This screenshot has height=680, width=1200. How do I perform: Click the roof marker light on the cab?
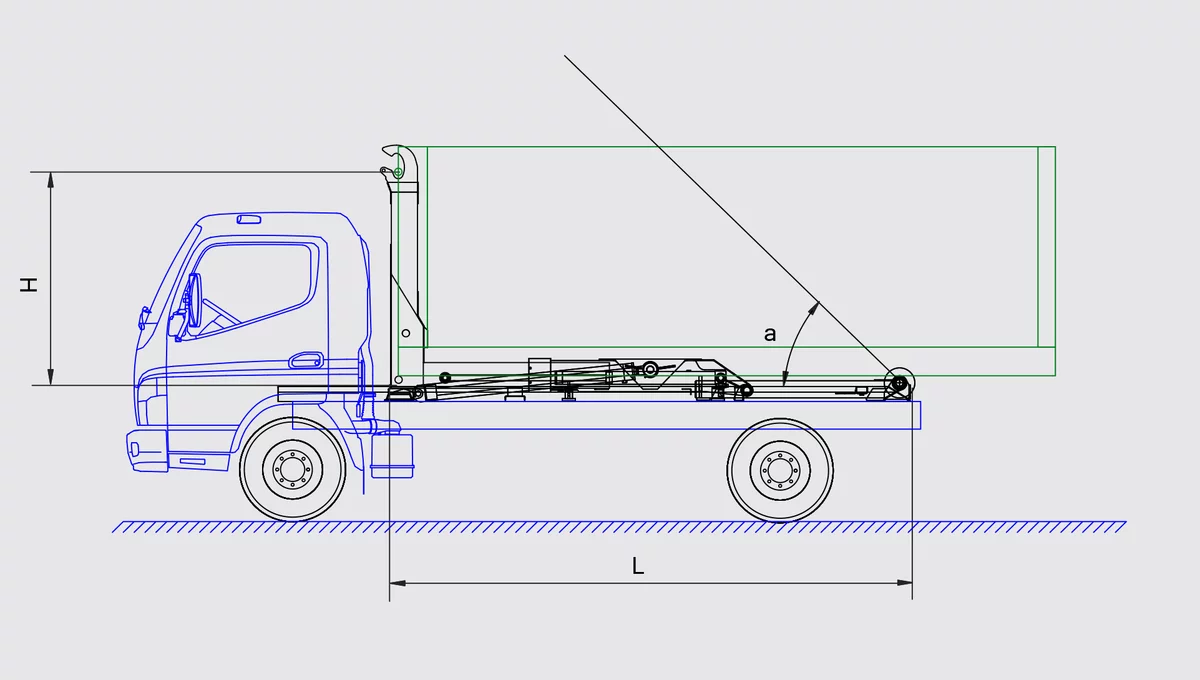(x=248, y=219)
